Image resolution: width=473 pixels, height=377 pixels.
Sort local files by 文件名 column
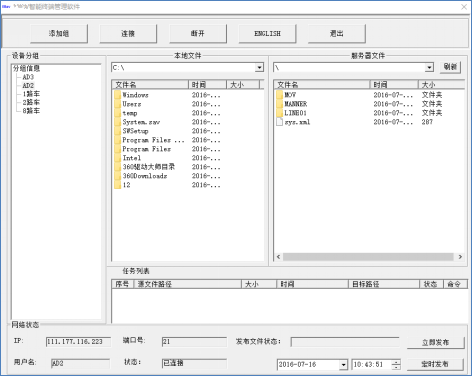click(150, 85)
